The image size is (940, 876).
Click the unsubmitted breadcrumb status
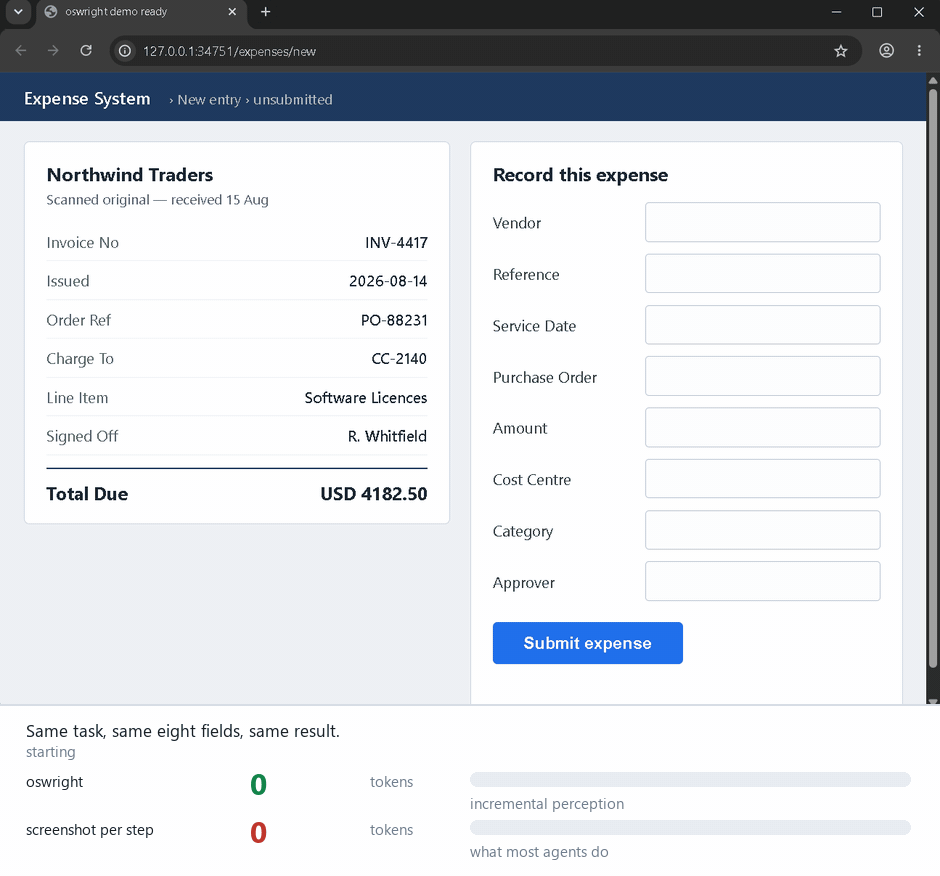(x=293, y=100)
